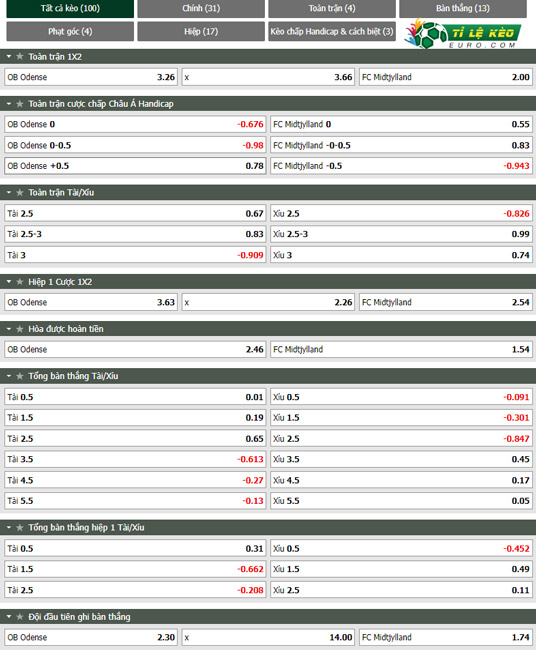The width and height of the screenshot is (536, 655).
Task: Star the Tổng bàn thắng Tài/Xỉu section
Action: coord(19,376)
